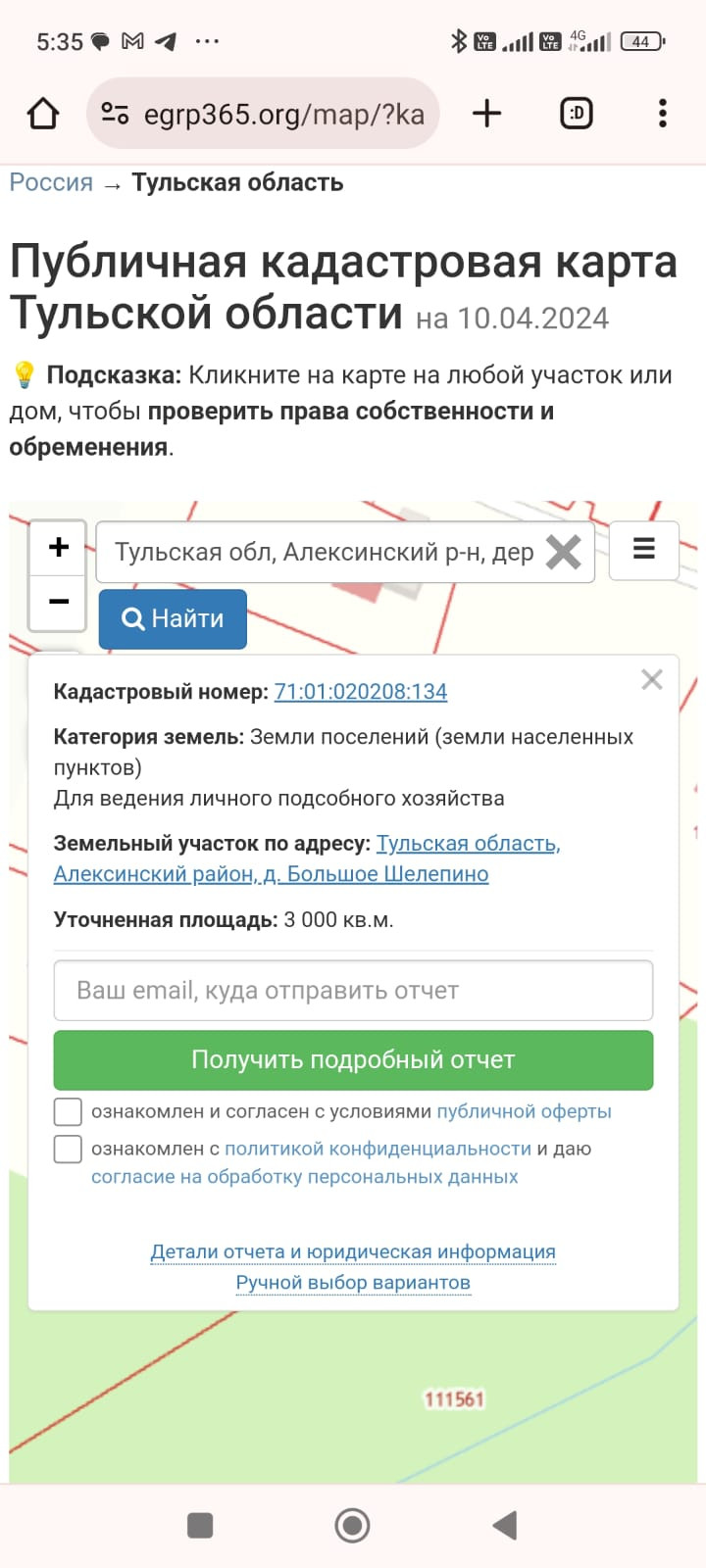Open a new browser tab
Screen dimensions: 706x1568
coord(486,115)
